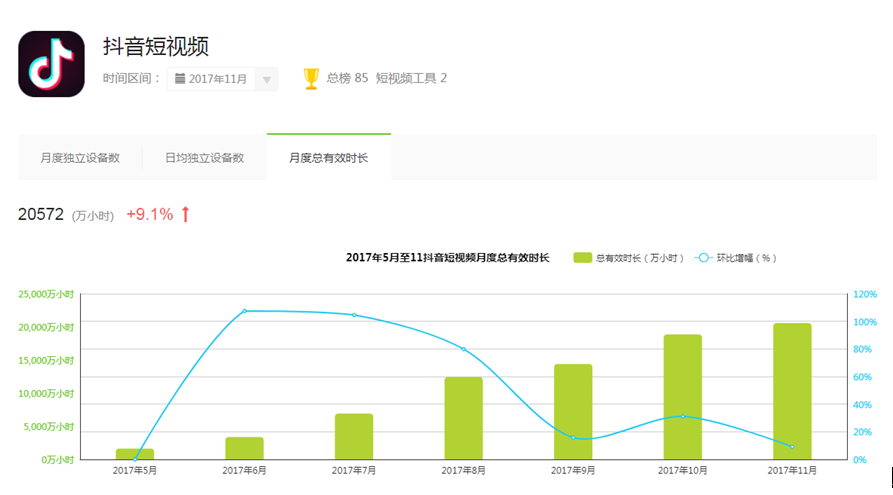Click the line point above 2017年6月
Viewport: 893px width, 495px height.
point(244,311)
